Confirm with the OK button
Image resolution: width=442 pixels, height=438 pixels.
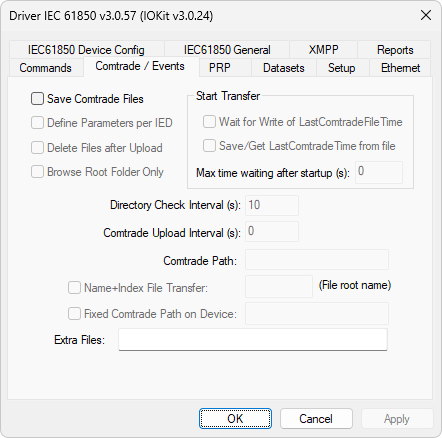click(235, 419)
